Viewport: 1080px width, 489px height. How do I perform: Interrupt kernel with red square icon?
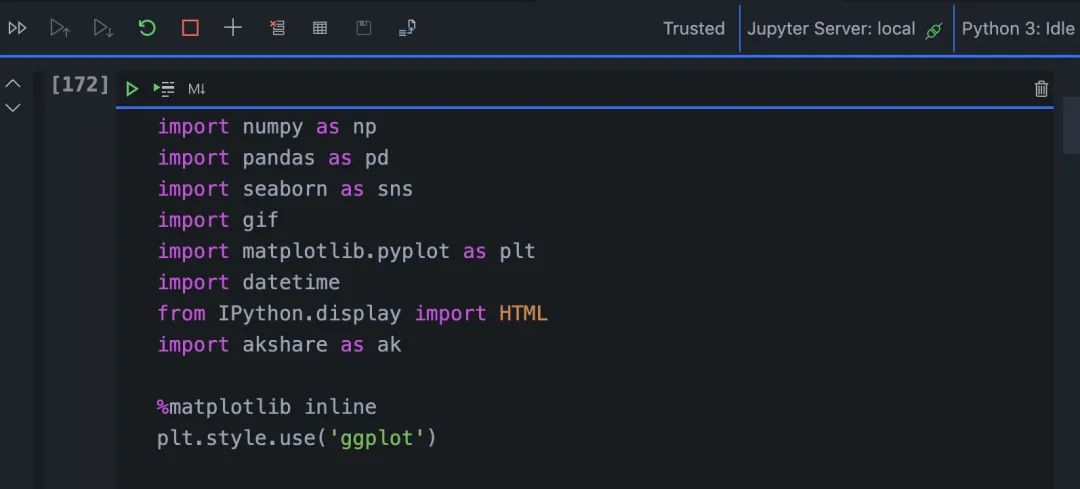click(x=190, y=28)
